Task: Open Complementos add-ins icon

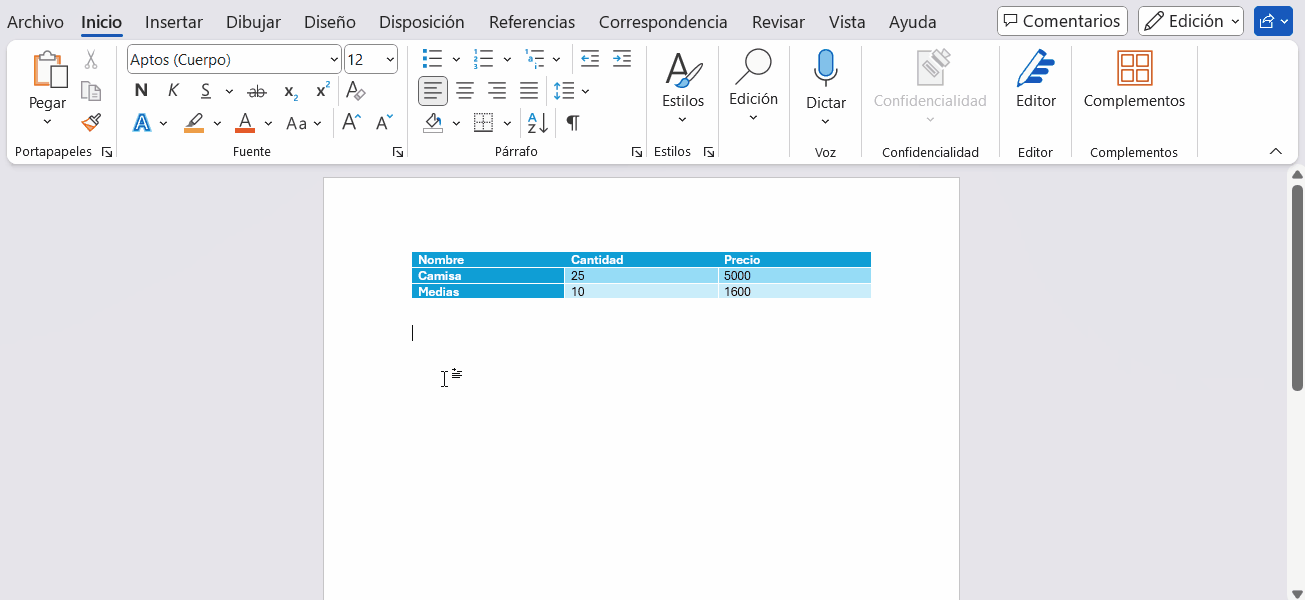Action: point(1134,70)
